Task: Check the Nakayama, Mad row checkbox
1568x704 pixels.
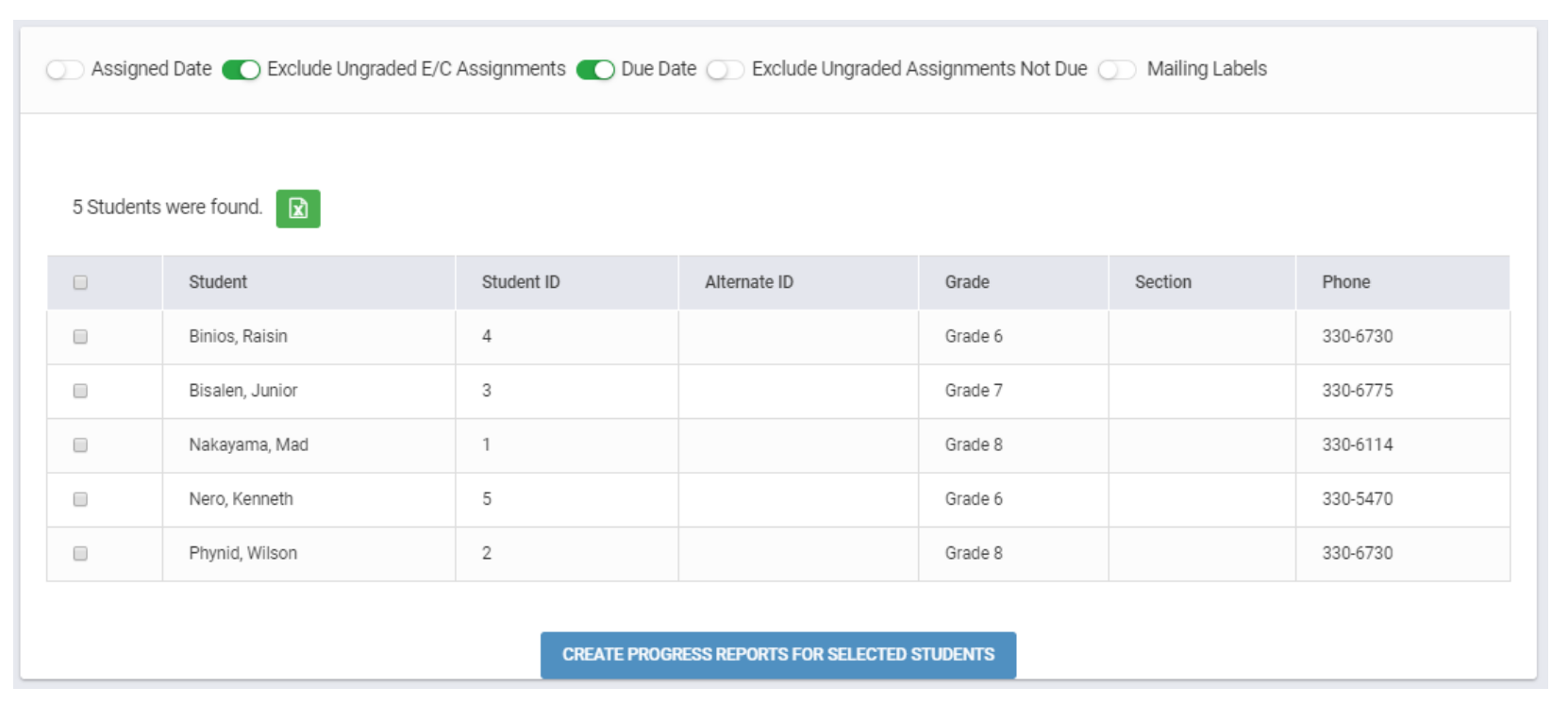Action: click(x=80, y=444)
